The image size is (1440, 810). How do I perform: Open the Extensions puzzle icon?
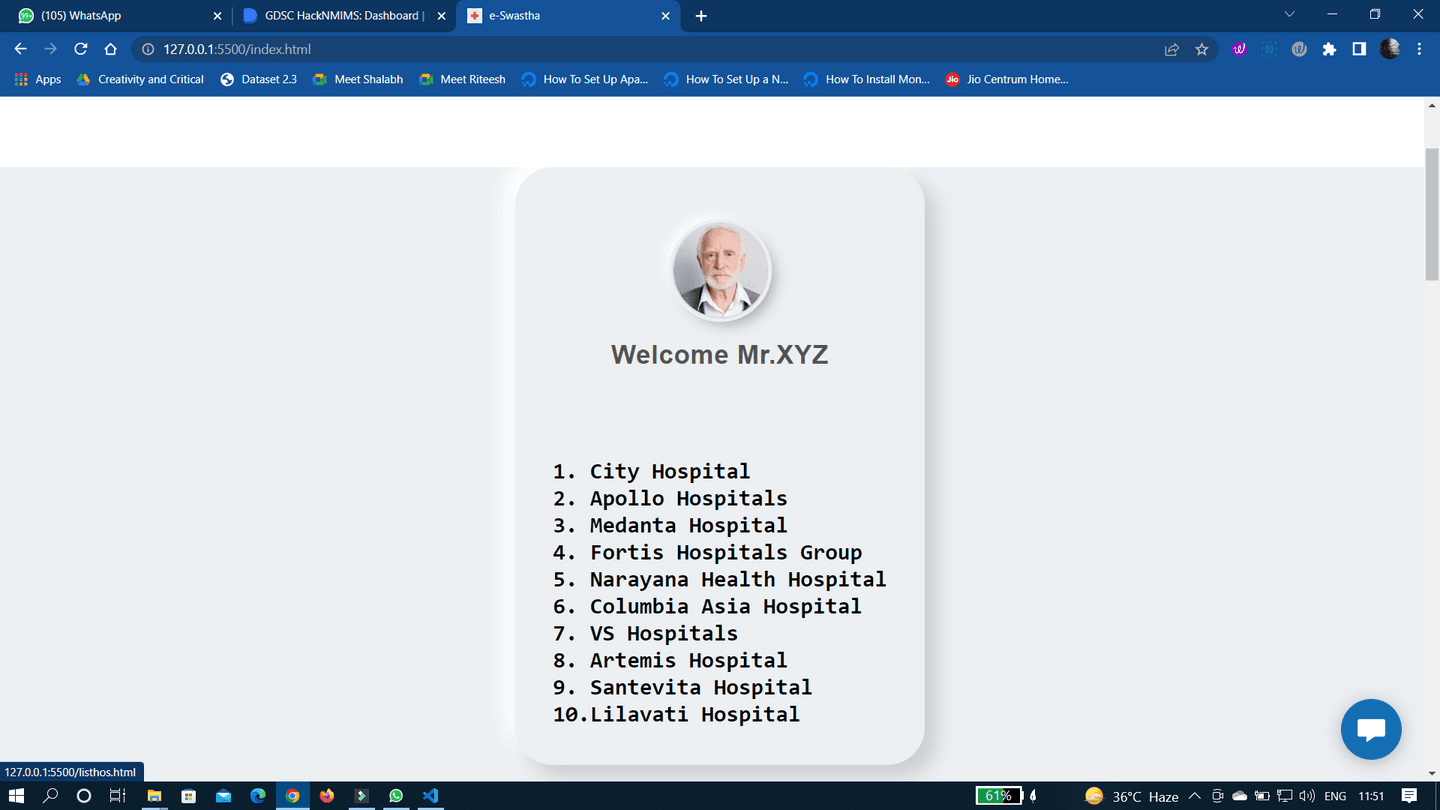tap(1329, 49)
